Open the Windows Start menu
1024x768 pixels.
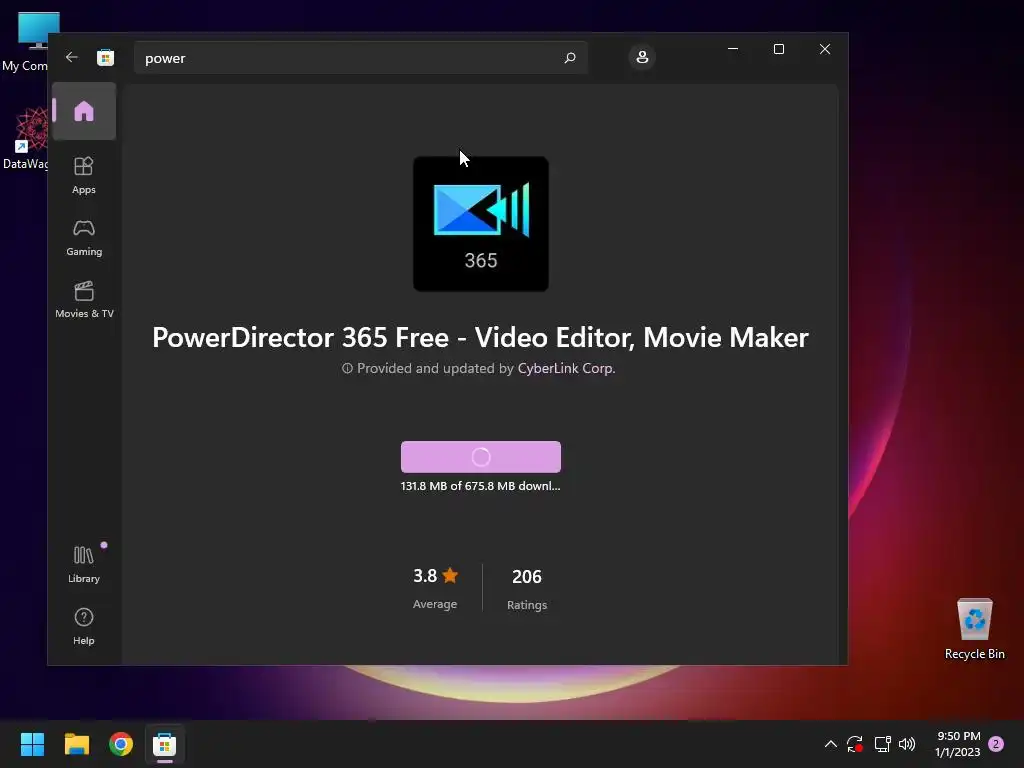tap(32, 744)
